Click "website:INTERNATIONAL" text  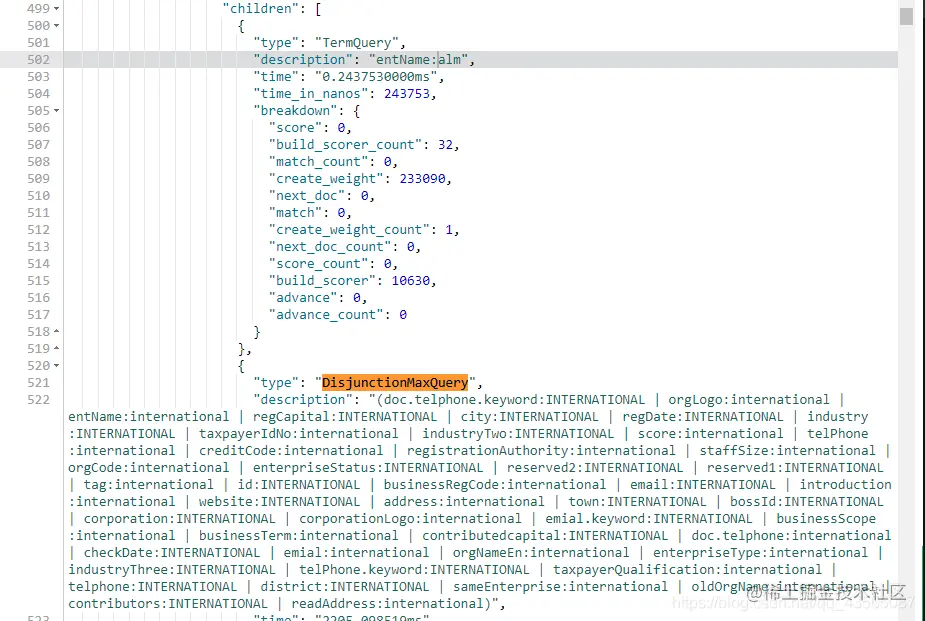(x=279, y=502)
